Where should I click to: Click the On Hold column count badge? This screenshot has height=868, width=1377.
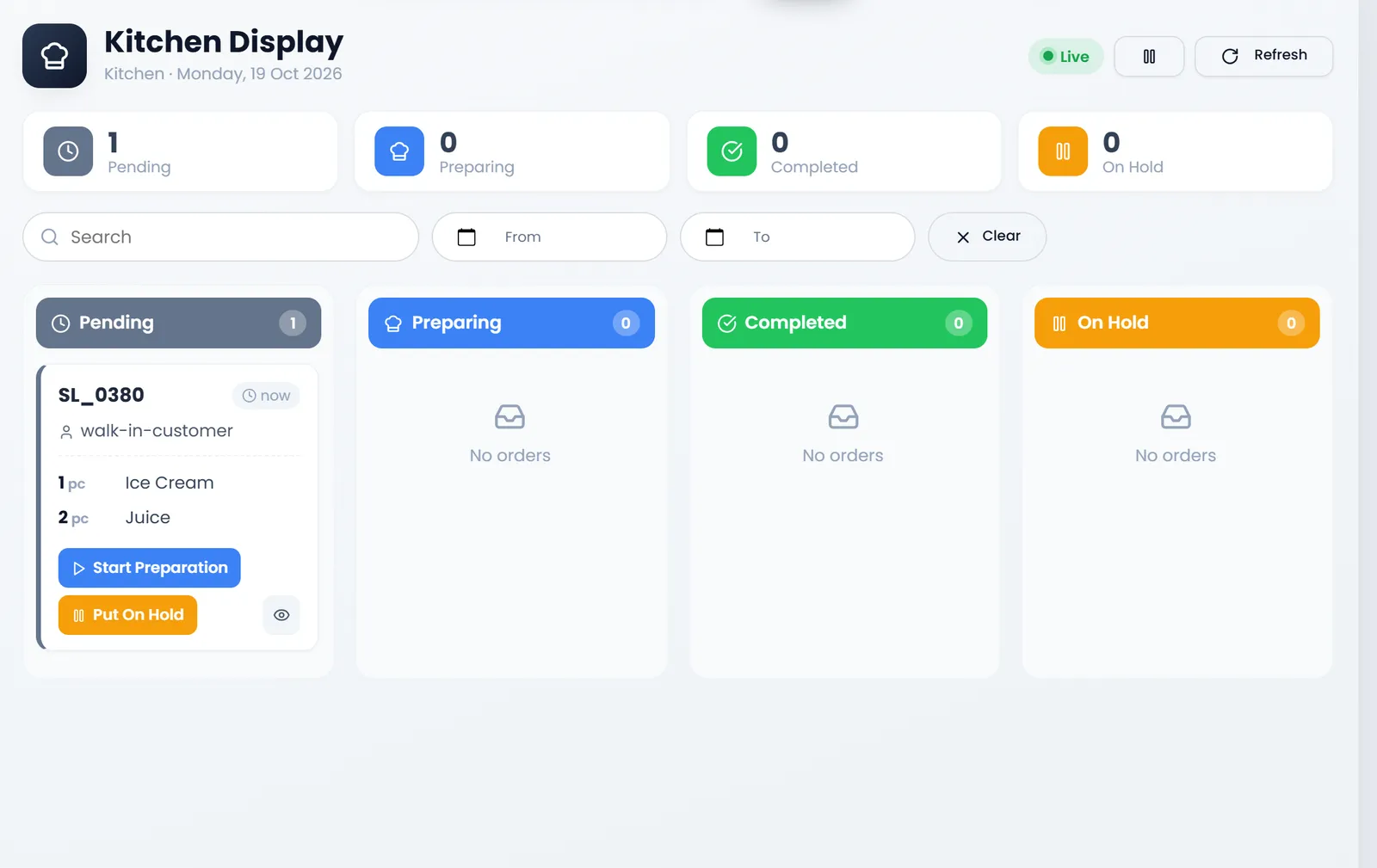[x=1291, y=323]
